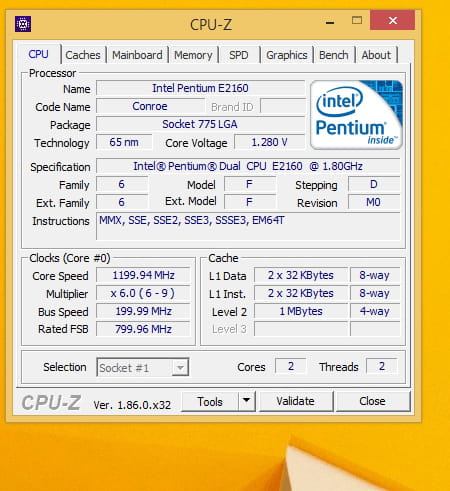The width and height of the screenshot is (450, 491).
Task: Click the Instructions text box
Action: (x=248, y=226)
